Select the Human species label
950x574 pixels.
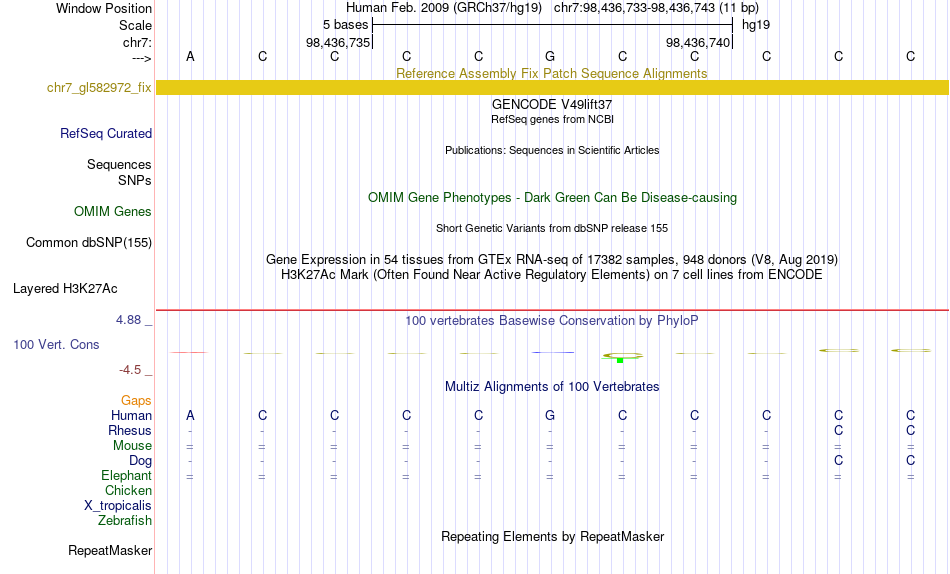[x=131, y=416]
